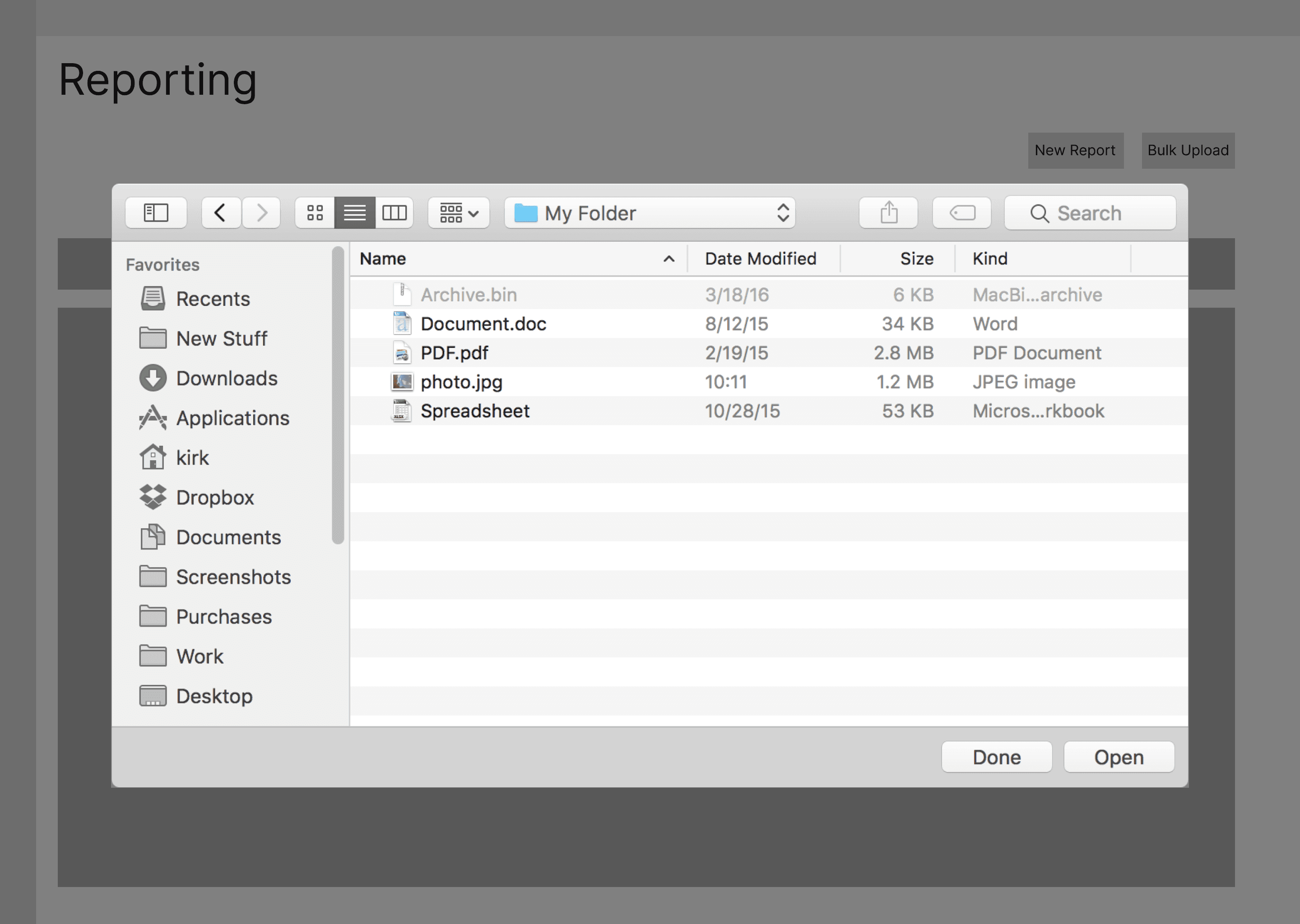
Task: Open Applications from Favorites
Action: pos(232,418)
